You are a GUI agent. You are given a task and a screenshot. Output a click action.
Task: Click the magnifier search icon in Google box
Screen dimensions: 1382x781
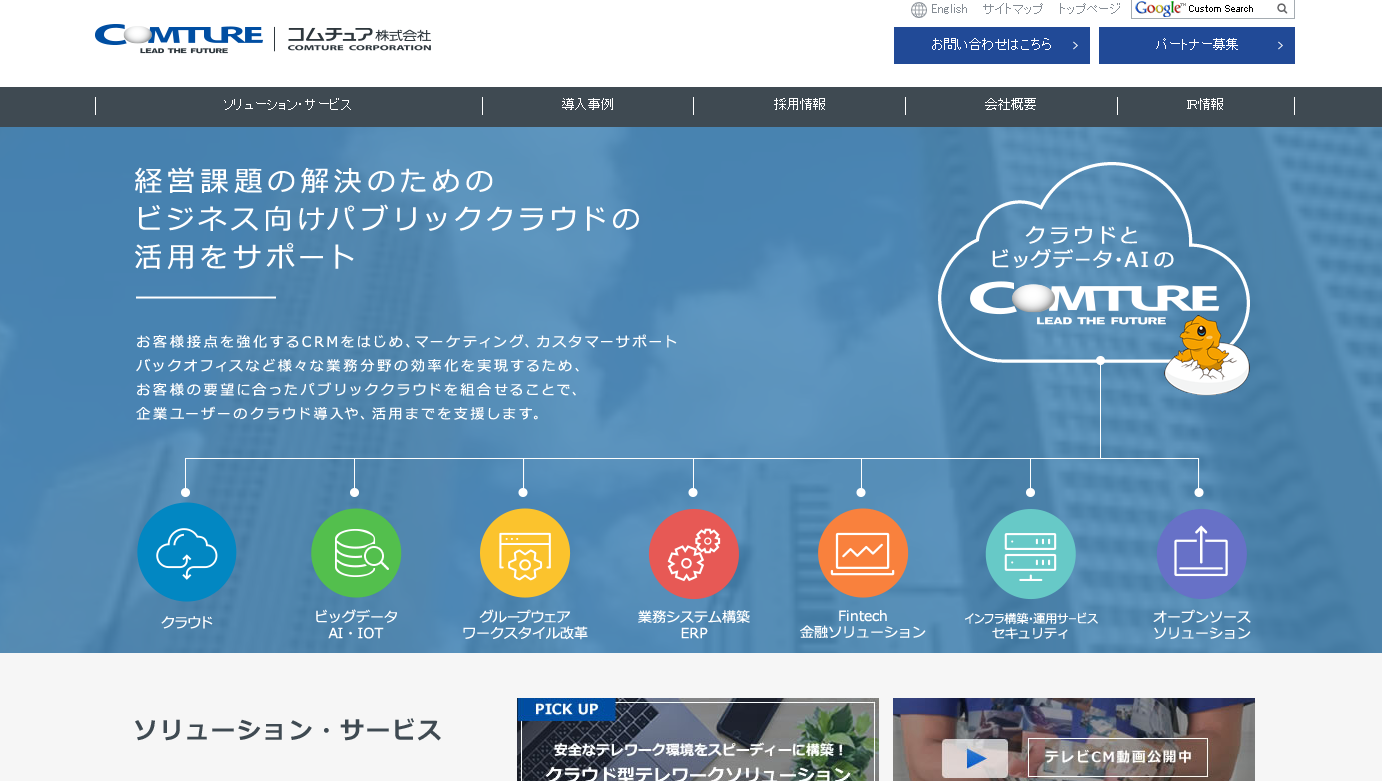tap(1282, 9)
